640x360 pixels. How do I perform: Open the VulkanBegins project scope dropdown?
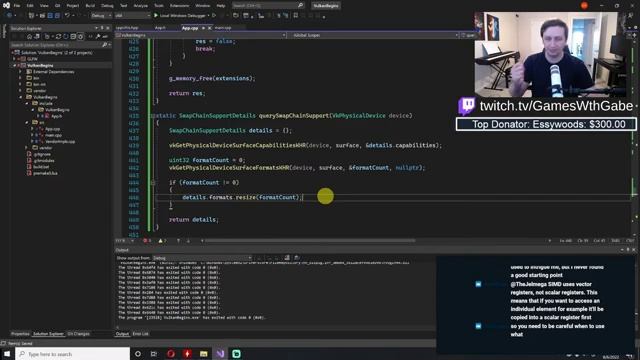point(200,35)
